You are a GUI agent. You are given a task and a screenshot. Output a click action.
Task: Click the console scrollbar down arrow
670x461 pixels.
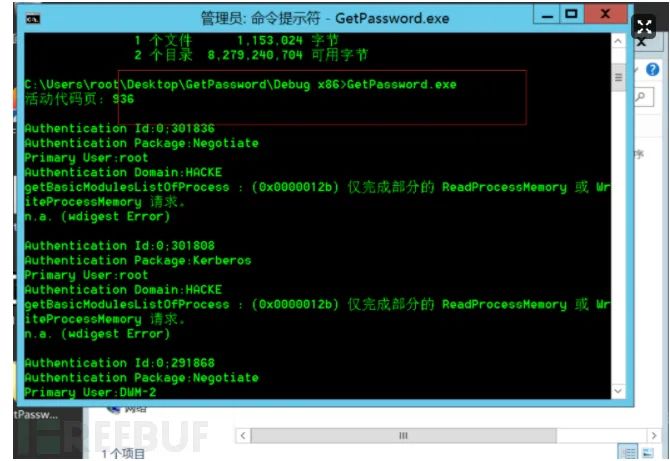tap(618, 391)
